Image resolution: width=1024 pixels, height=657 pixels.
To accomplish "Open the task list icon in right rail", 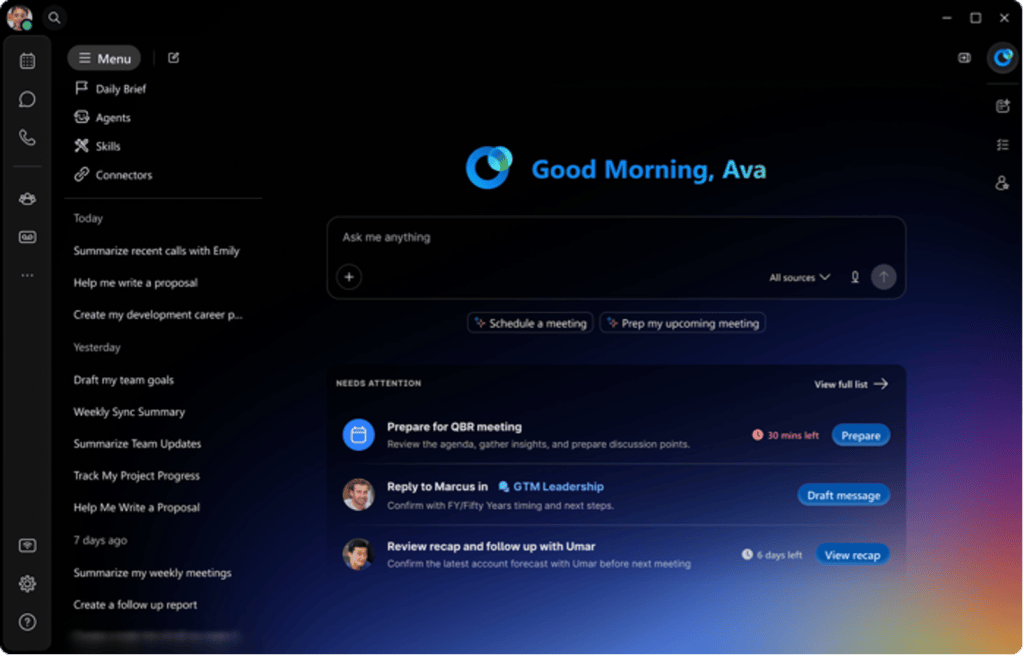I will (x=1002, y=144).
